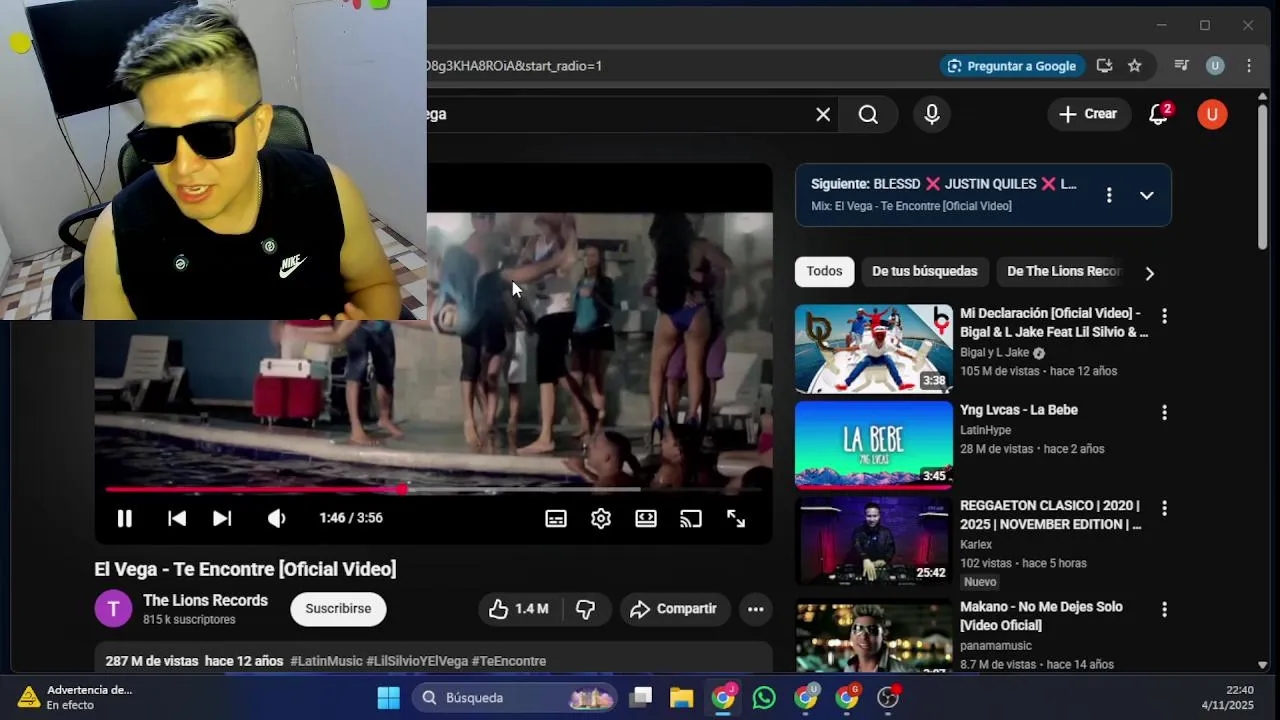Viewport: 1280px width, 720px height.
Task: Go to the previous video in playlist
Action: coord(177,518)
